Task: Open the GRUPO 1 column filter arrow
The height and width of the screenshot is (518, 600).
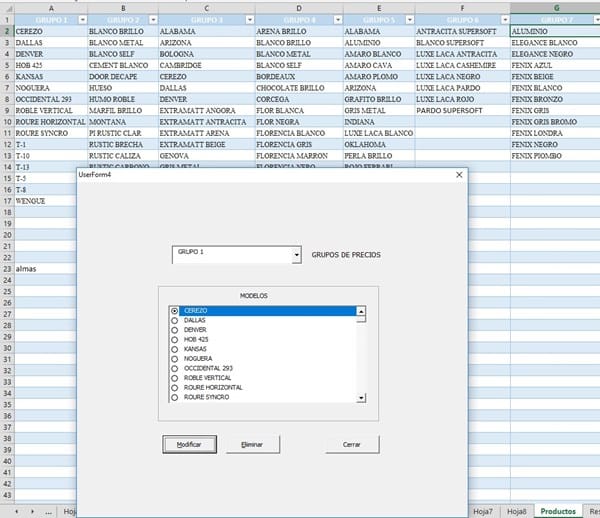Action: tap(80, 19)
